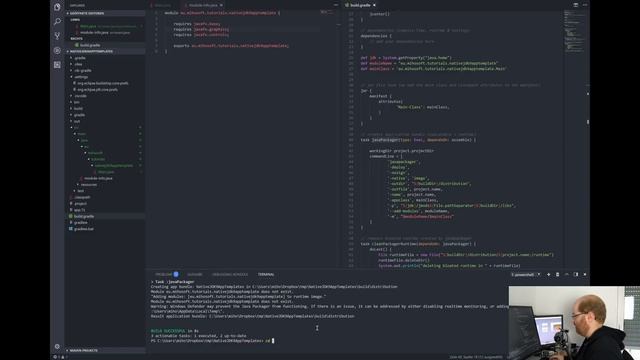
Task: Activate the module-info.java editor tab
Action: [x=203, y=5]
